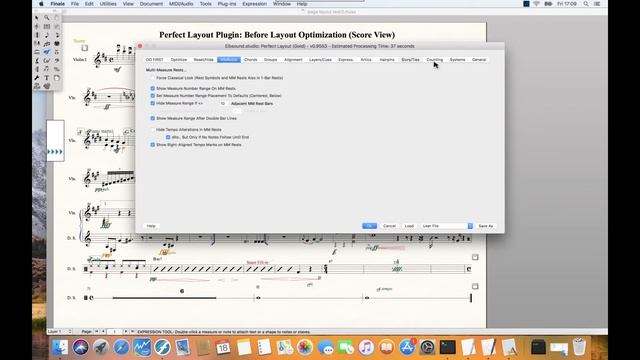Open the Trash in the Dock
This screenshot has width=640, height=360.
[x=579, y=347]
